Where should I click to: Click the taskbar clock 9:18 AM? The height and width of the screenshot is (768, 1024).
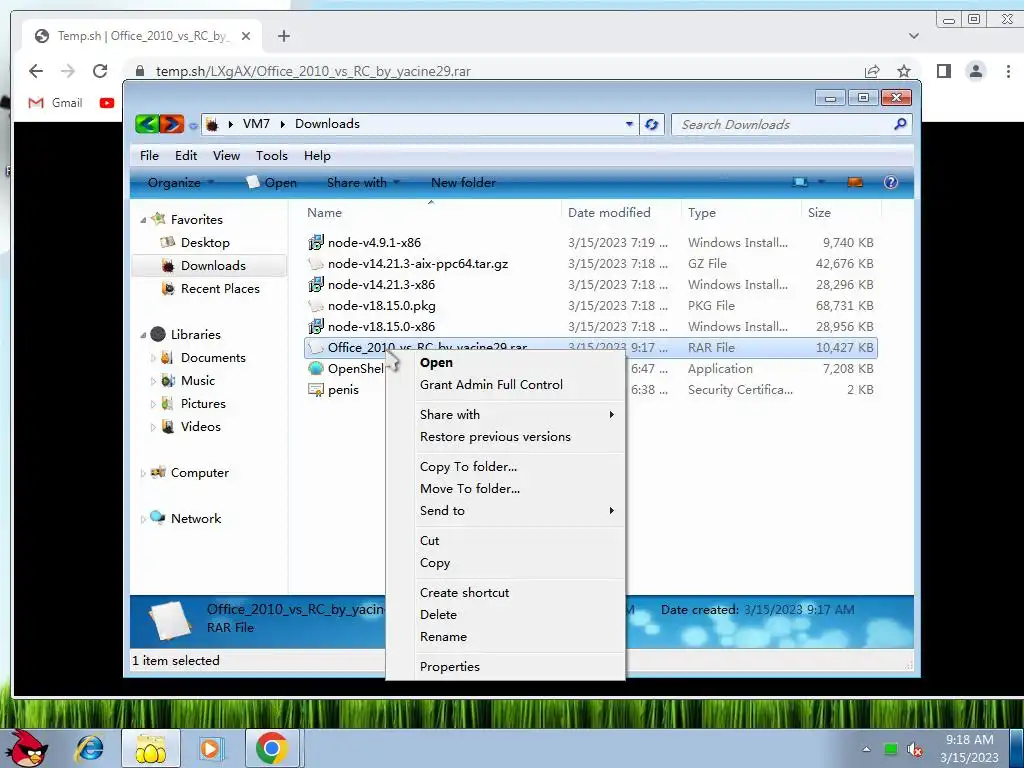[x=969, y=739]
